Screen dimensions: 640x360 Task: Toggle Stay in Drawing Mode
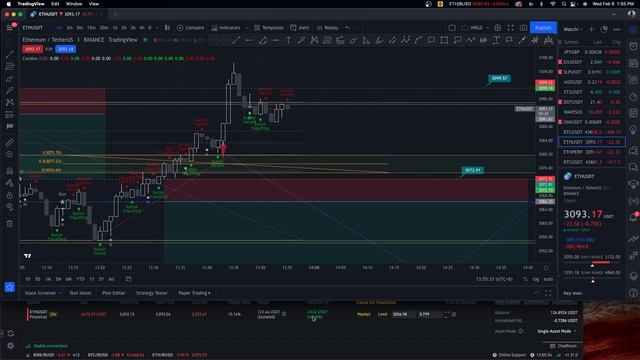point(10,182)
